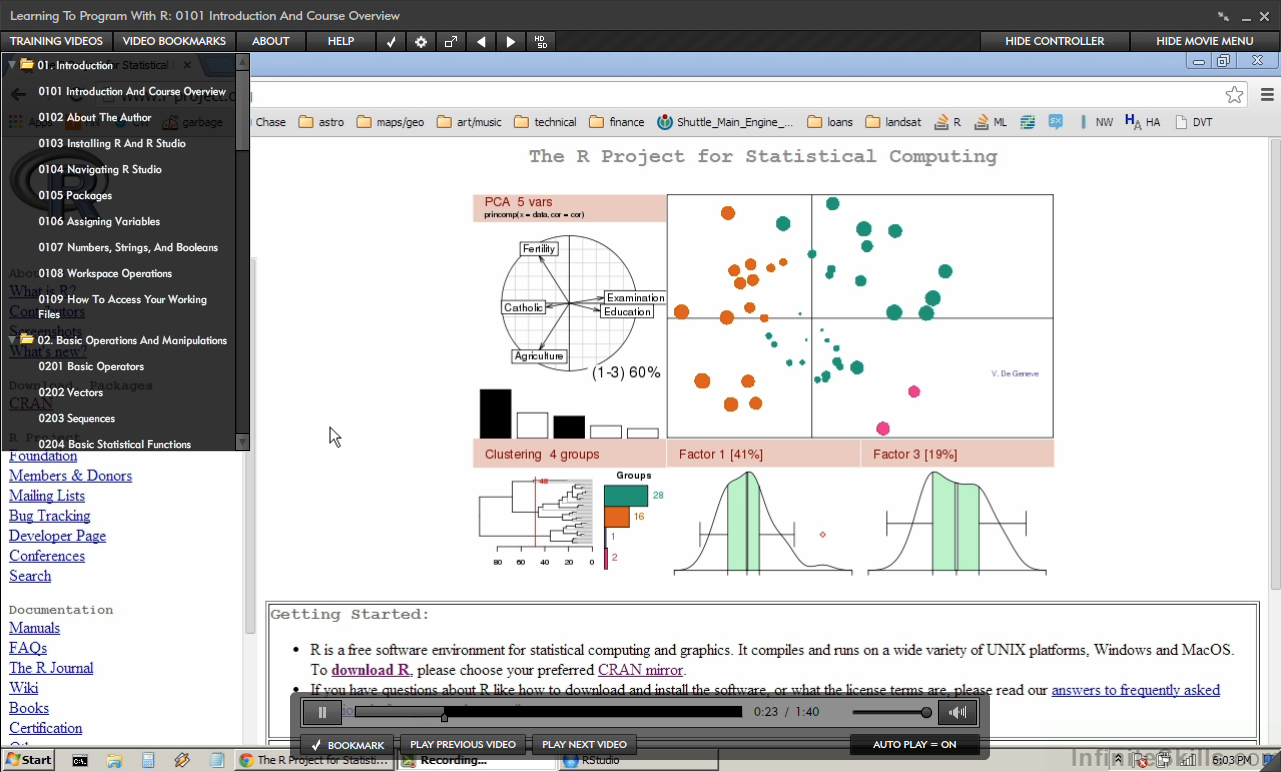
Task: Click PLAY NEXT VIDEO button
Action: tap(584, 745)
